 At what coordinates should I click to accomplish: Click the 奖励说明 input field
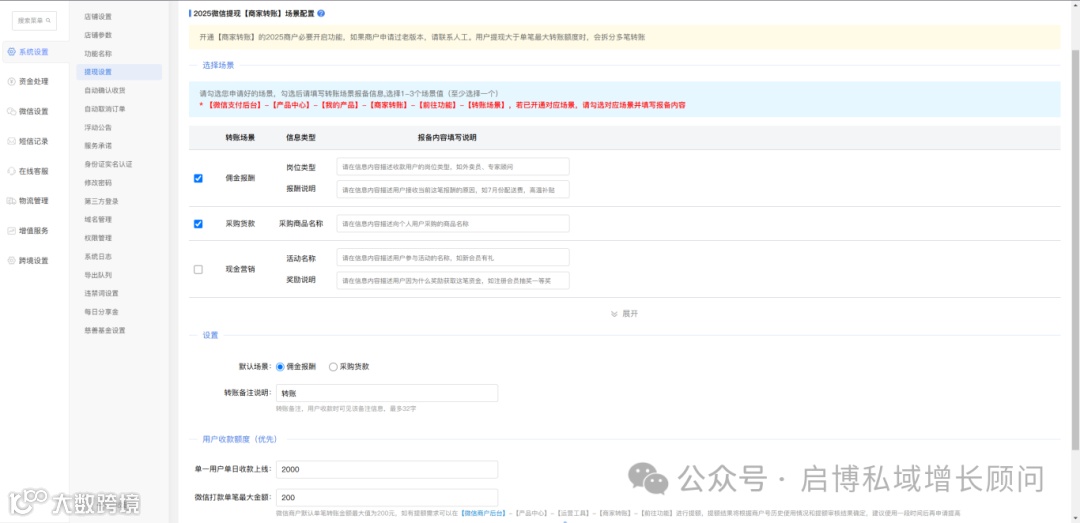tap(453, 280)
